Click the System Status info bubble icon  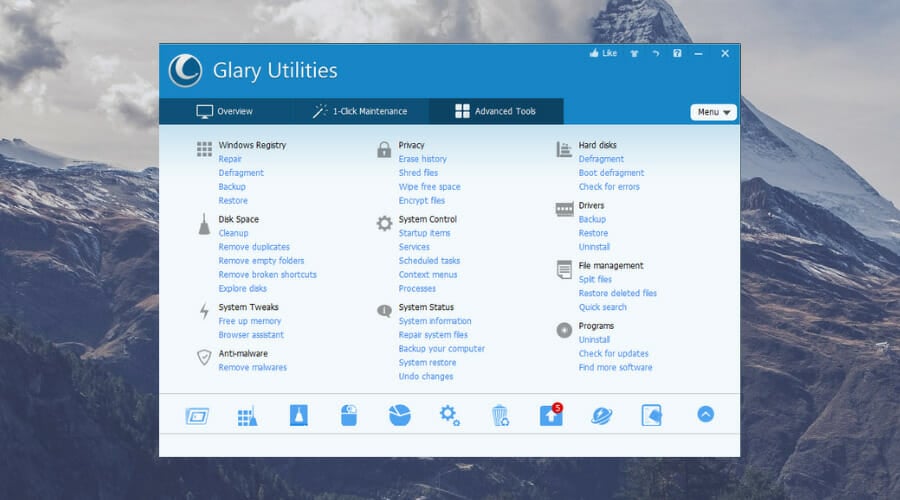(384, 311)
